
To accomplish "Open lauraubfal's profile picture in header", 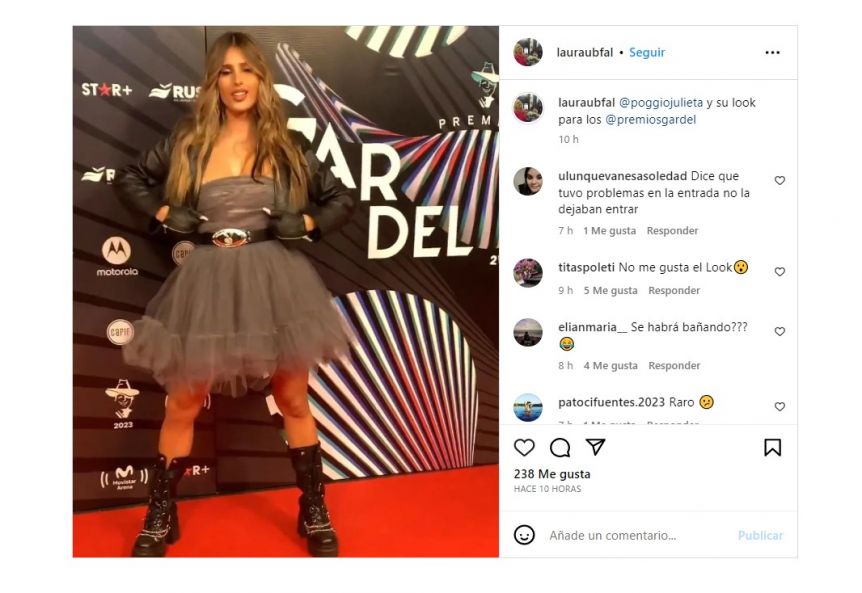I will click(528, 52).
